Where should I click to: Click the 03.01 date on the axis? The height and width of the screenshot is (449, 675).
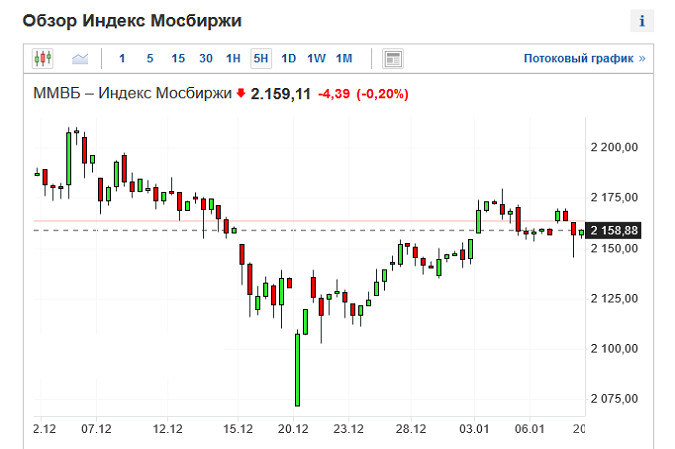coord(474,429)
